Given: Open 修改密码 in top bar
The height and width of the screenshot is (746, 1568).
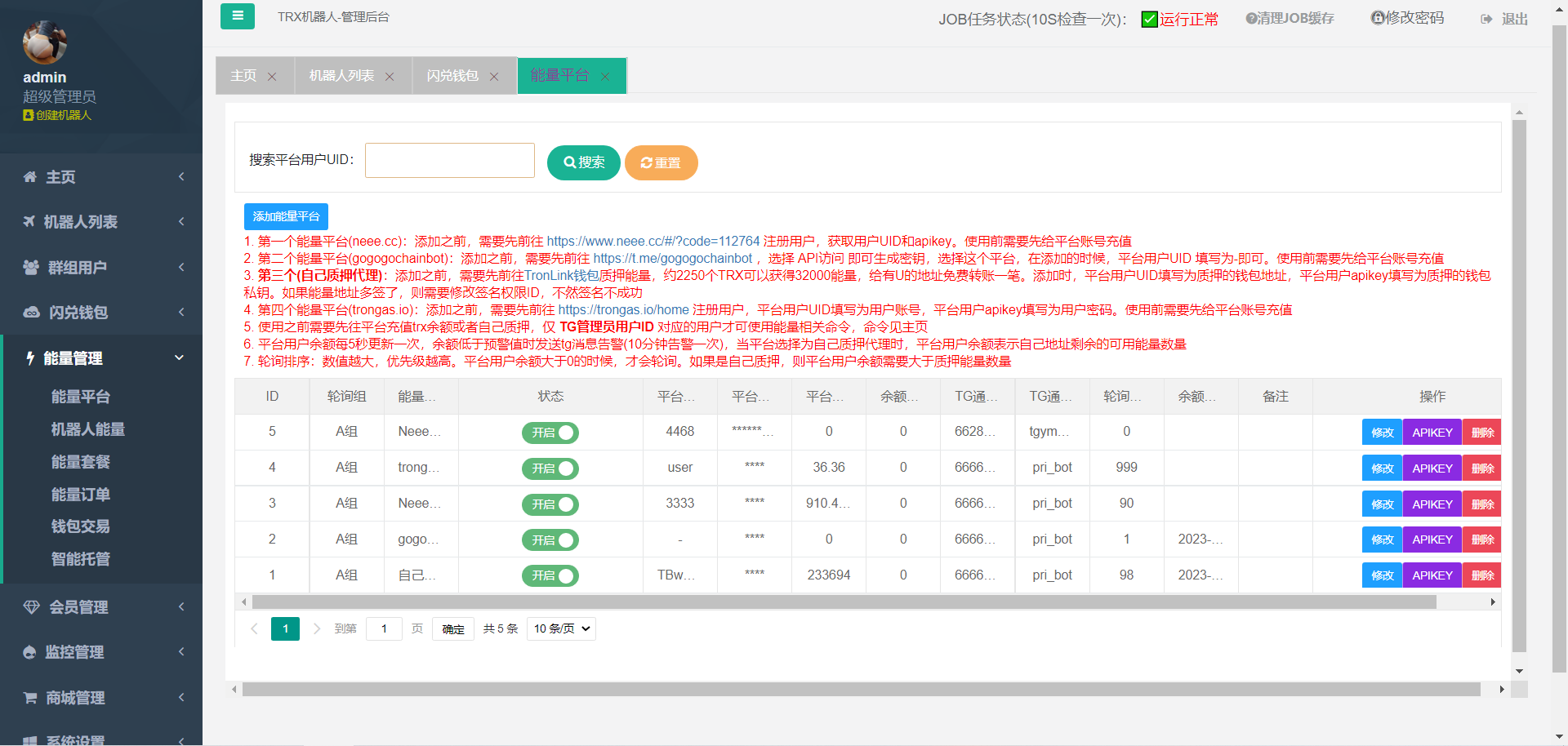Looking at the screenshot, I should (x=1407, y=18).
